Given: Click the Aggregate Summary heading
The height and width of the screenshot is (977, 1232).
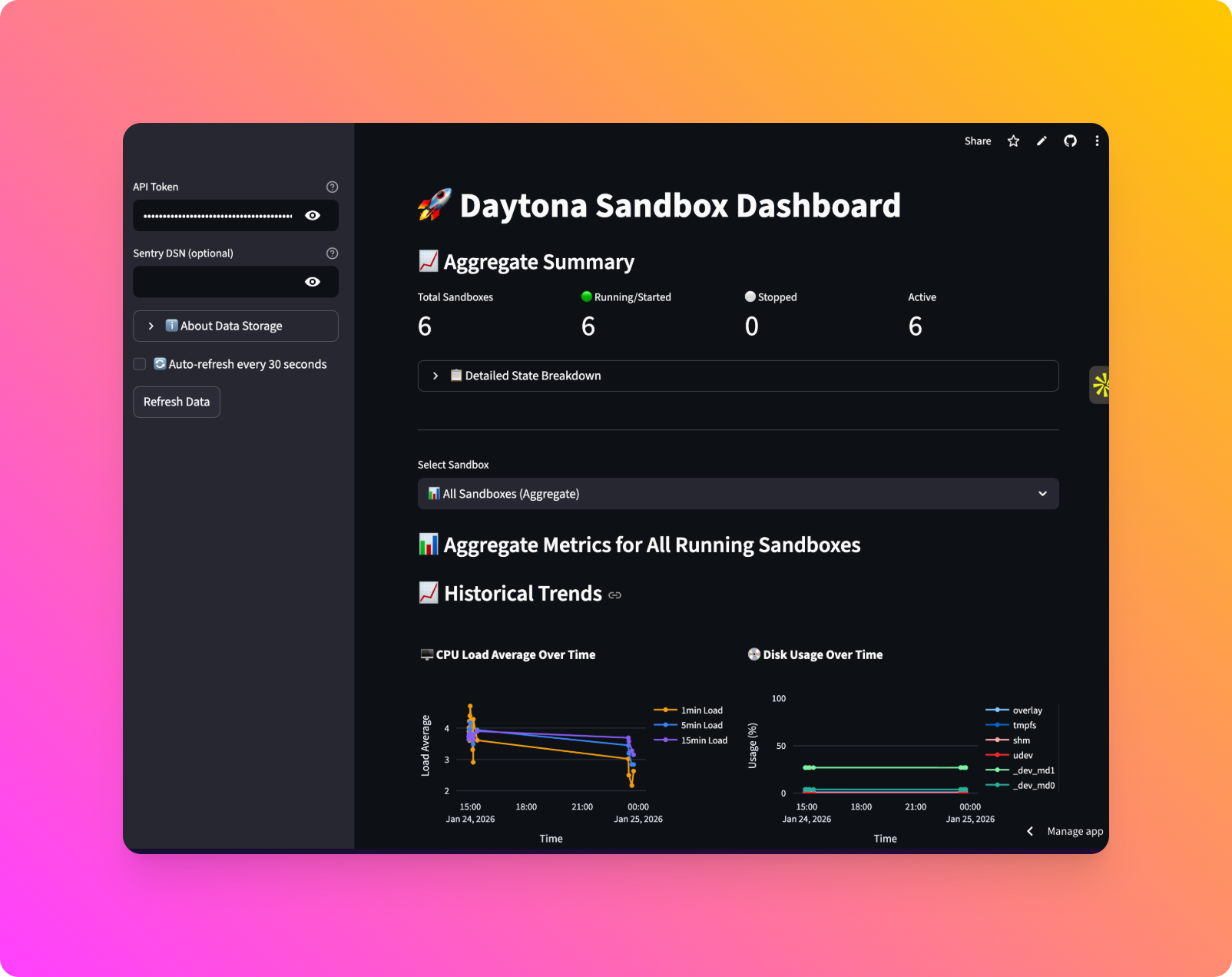Looking at the screenshot, I should [526, 262].
